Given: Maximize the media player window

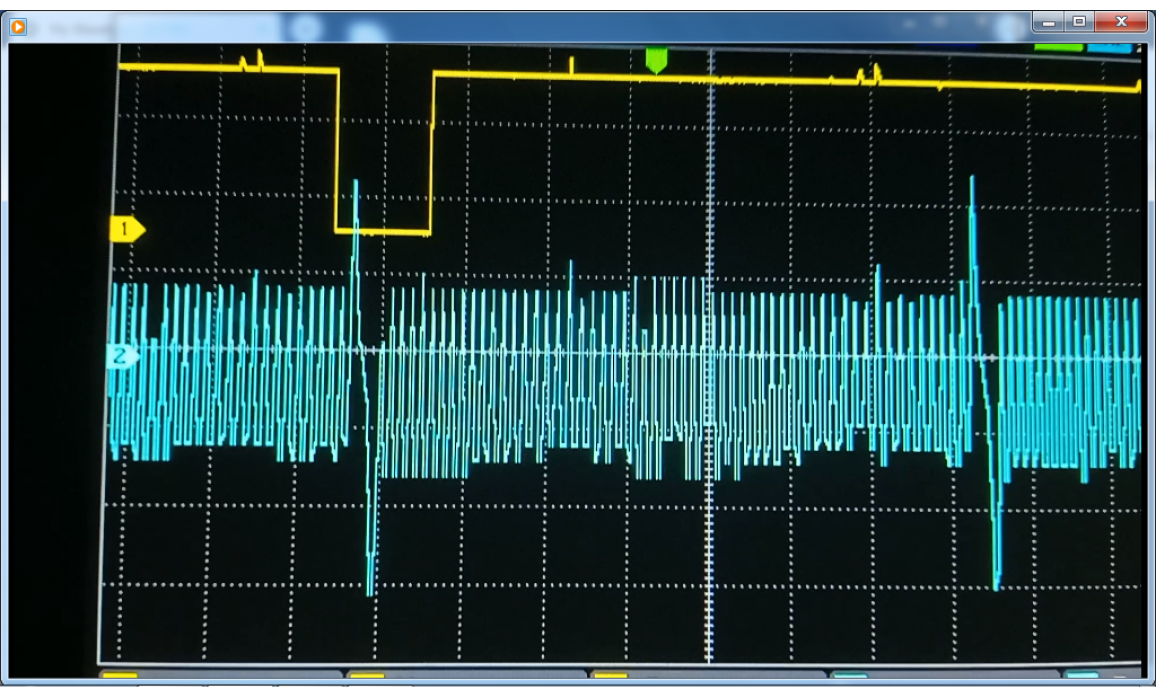Looking at the screenshot, I should 1078,21.
